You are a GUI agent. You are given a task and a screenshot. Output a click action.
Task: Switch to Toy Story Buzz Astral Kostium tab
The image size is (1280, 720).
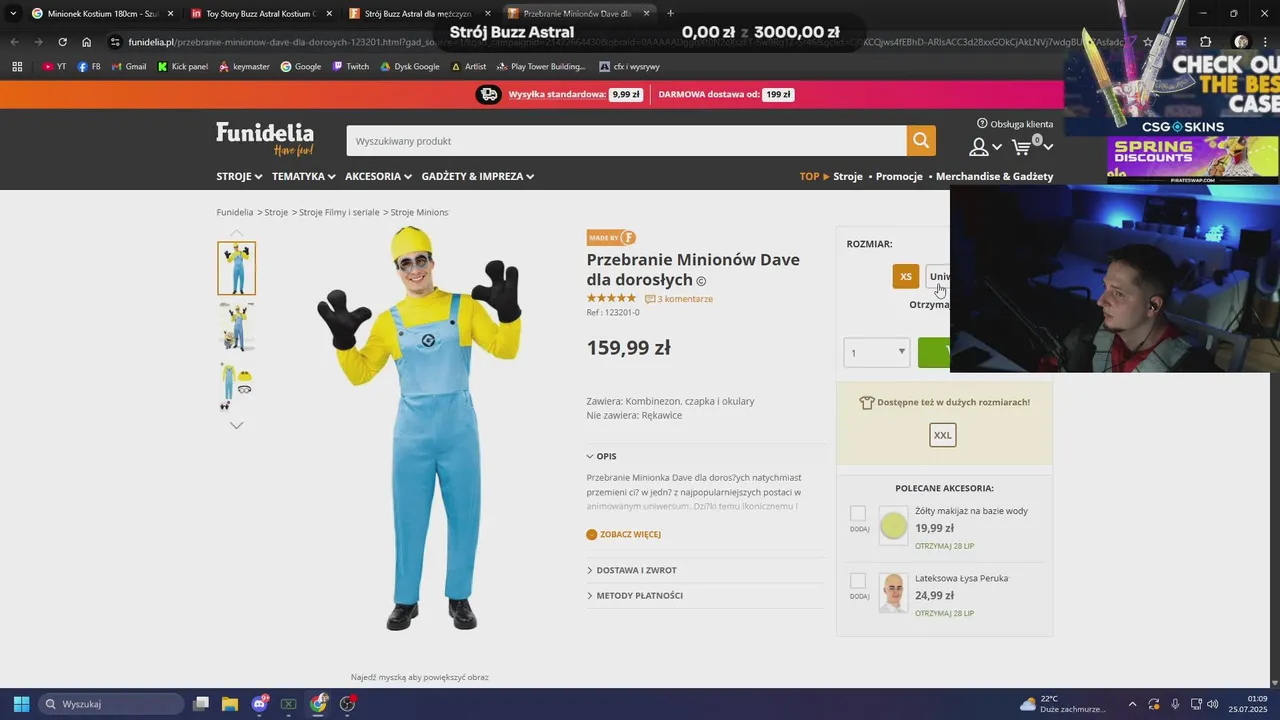261,13
